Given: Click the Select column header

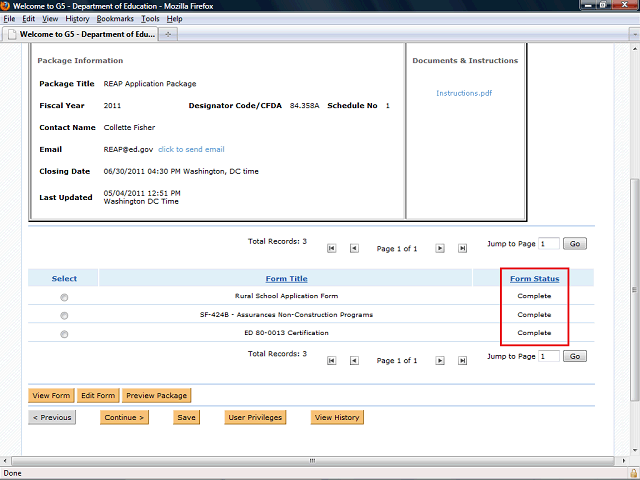Looking at the screenshot, I should point(64,279).
